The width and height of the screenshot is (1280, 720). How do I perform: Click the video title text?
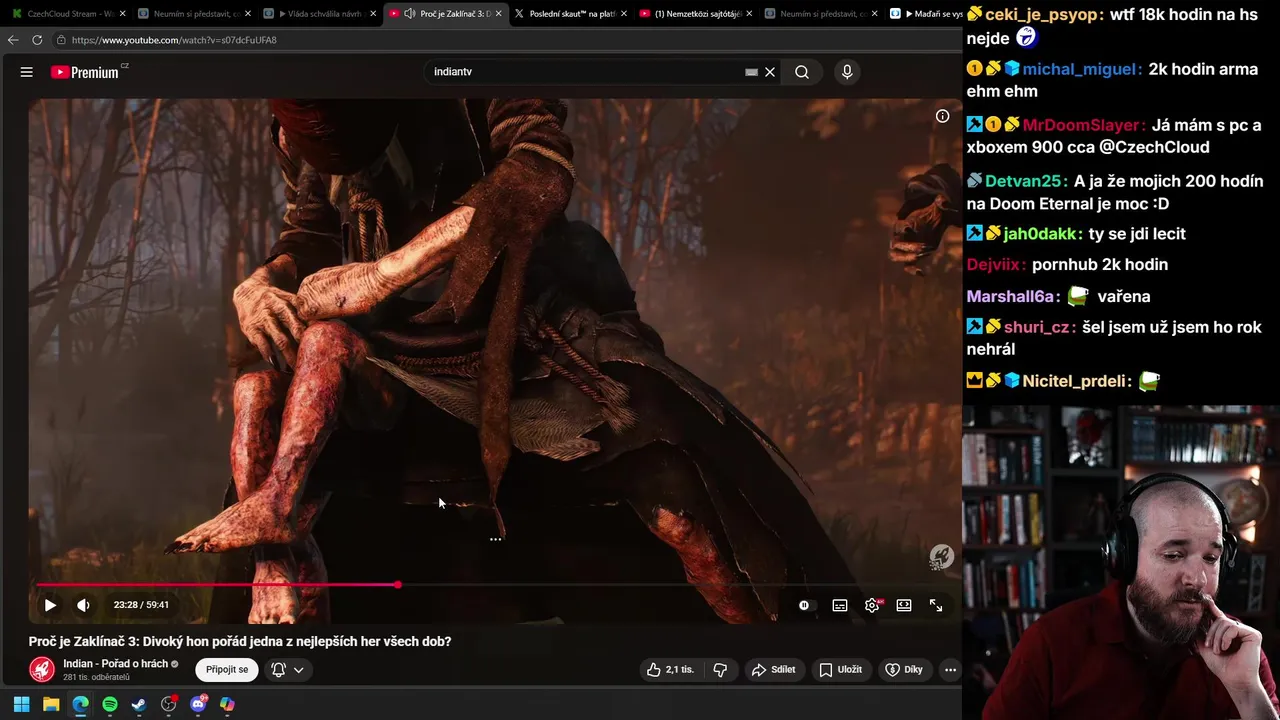[x=240, y=641]
